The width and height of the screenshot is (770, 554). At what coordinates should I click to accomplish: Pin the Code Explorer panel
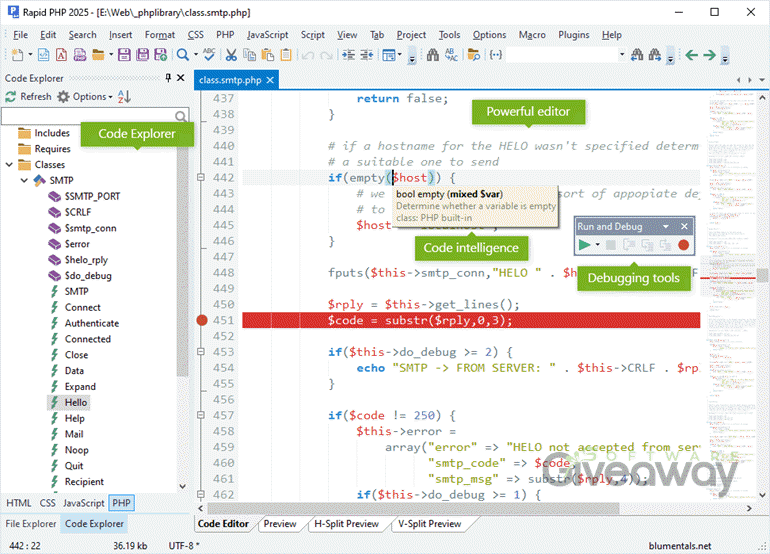pyautogui.click(x=168, y=78)
